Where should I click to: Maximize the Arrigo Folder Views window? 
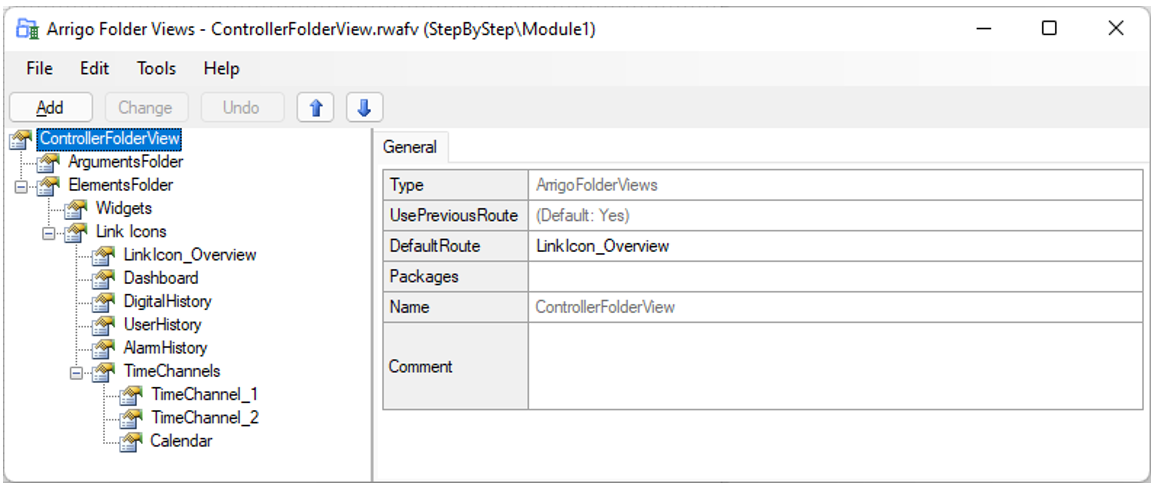(x=1049, y=28)
